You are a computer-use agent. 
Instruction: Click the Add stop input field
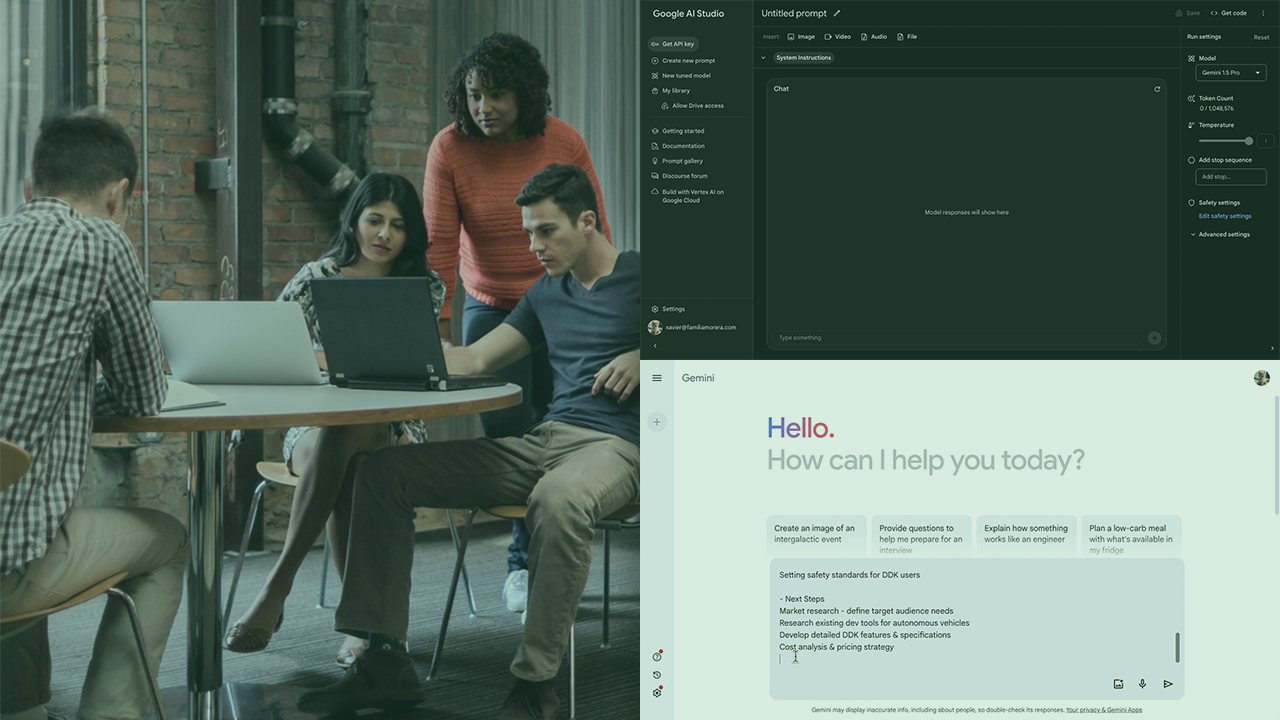coord(1230,177)
